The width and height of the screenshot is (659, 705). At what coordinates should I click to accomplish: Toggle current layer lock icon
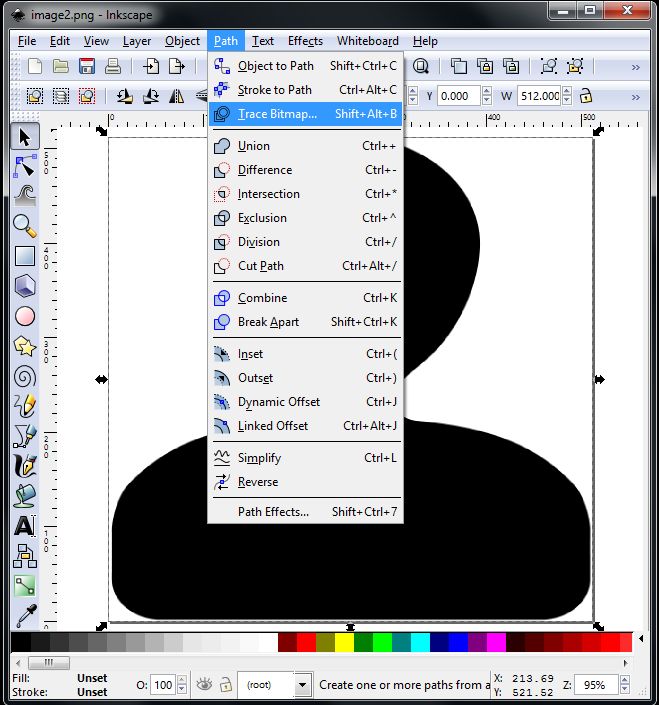click(226, 684)
